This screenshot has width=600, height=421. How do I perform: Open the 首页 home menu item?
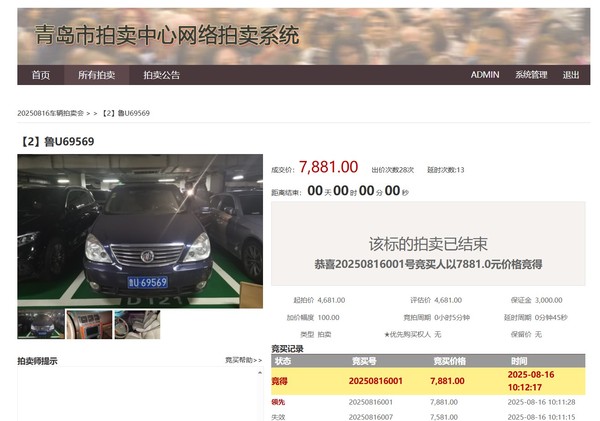click(x=40, y=75)
